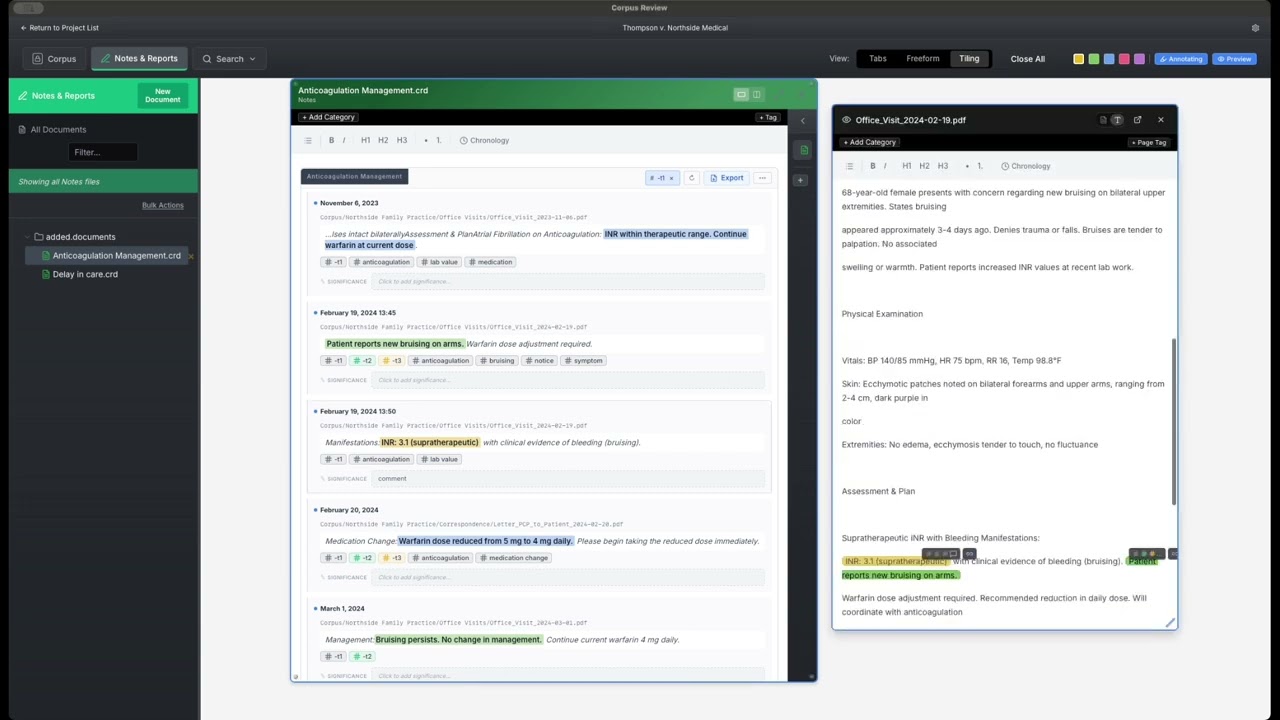This screenshot has height=720, width=1280.
Task: Open the three-dots menu beside Export
Action: click(x=762, y=178)
